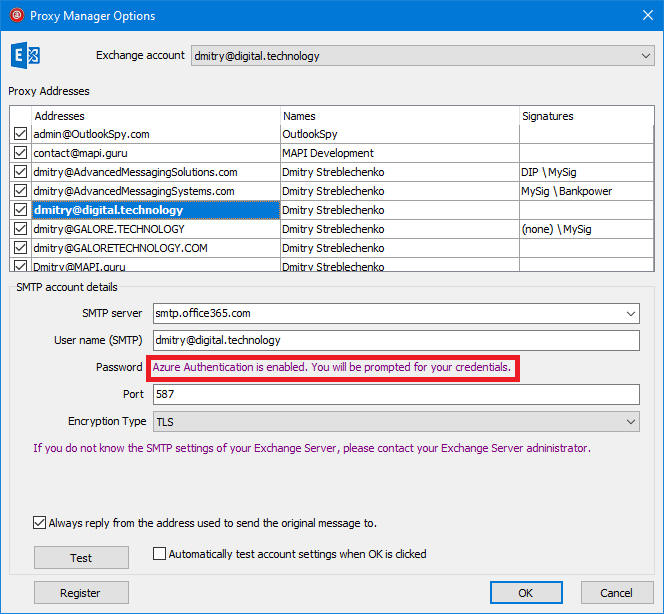Click the Signatures column header
664x614 pixels.
[587, 116]
